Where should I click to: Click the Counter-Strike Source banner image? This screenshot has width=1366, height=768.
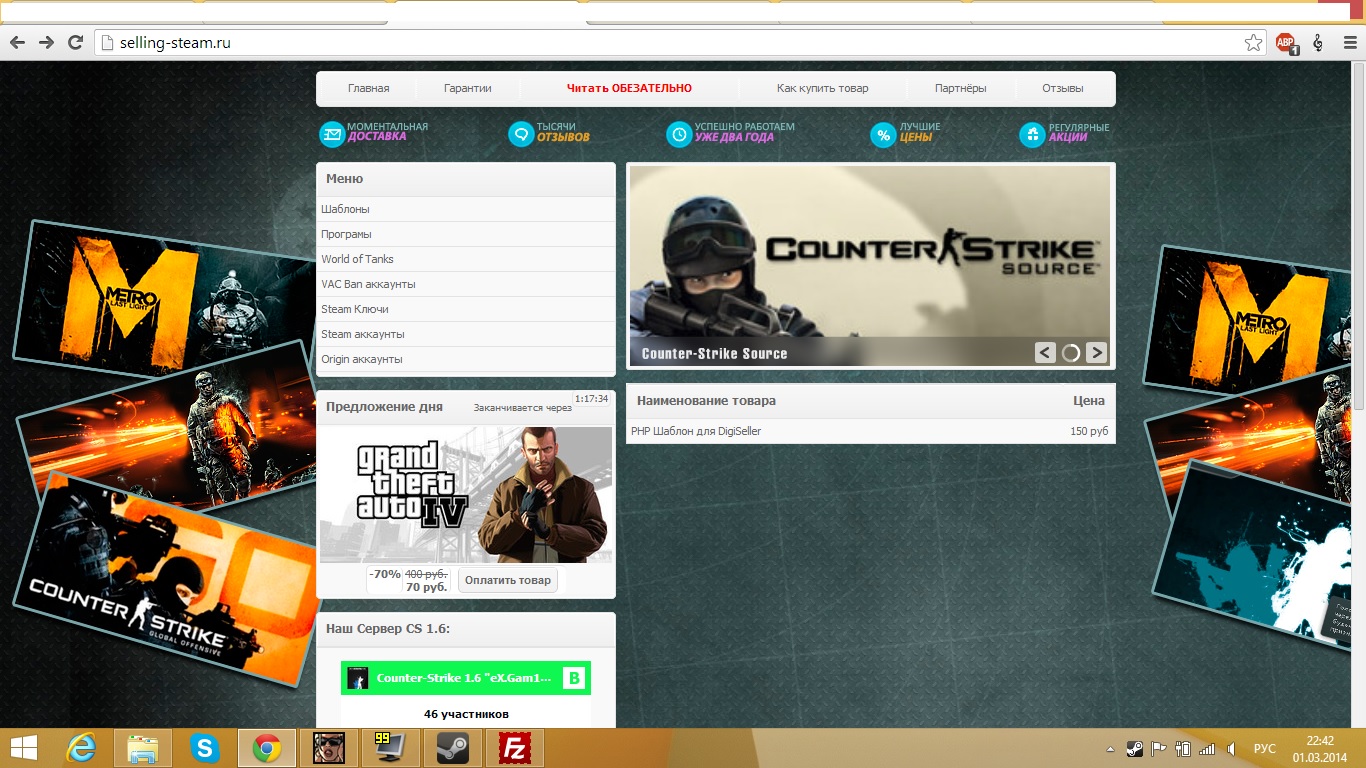[x=870, y=266]
